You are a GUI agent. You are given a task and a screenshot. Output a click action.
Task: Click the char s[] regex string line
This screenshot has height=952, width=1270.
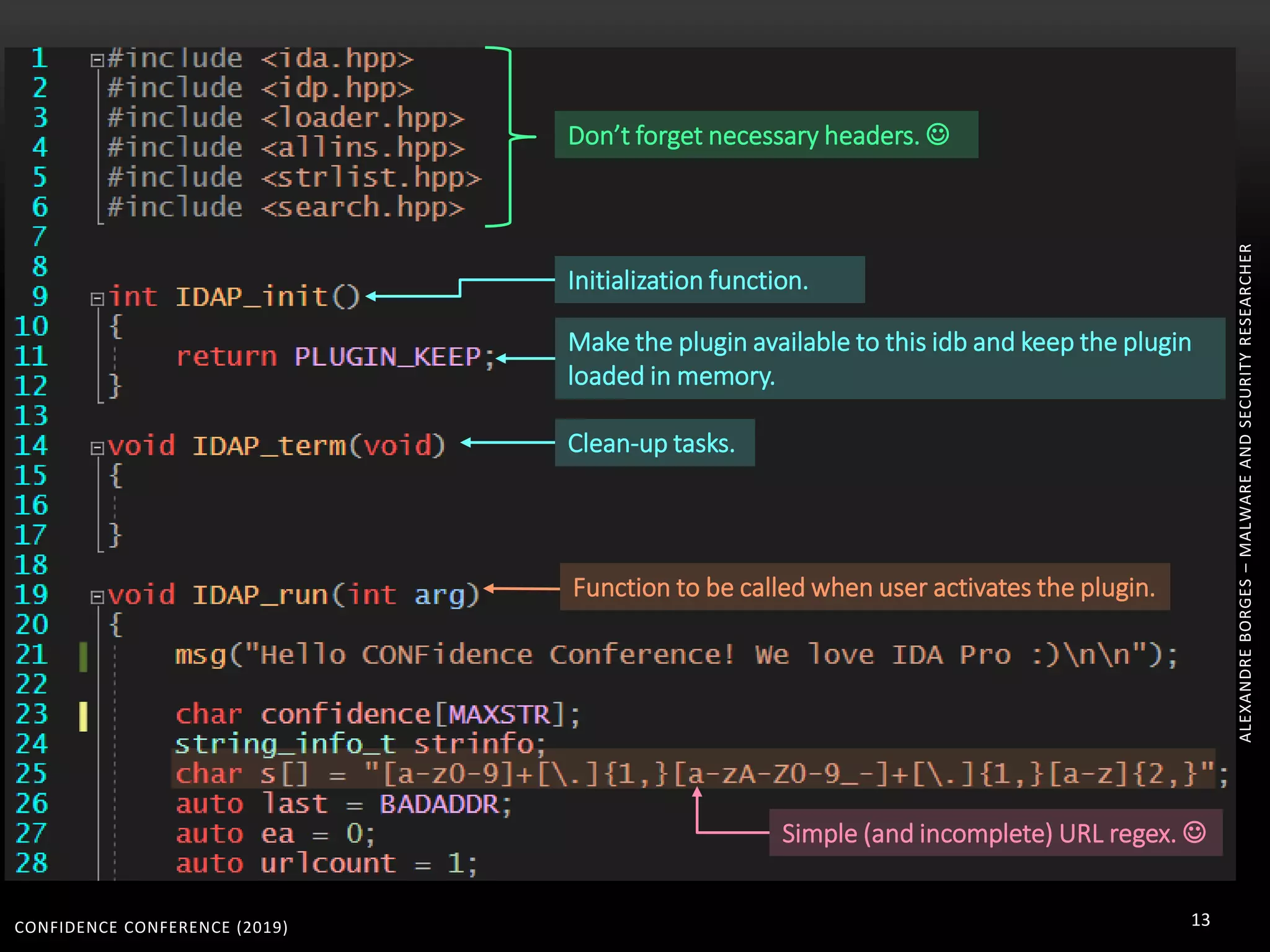pos(701,774)
